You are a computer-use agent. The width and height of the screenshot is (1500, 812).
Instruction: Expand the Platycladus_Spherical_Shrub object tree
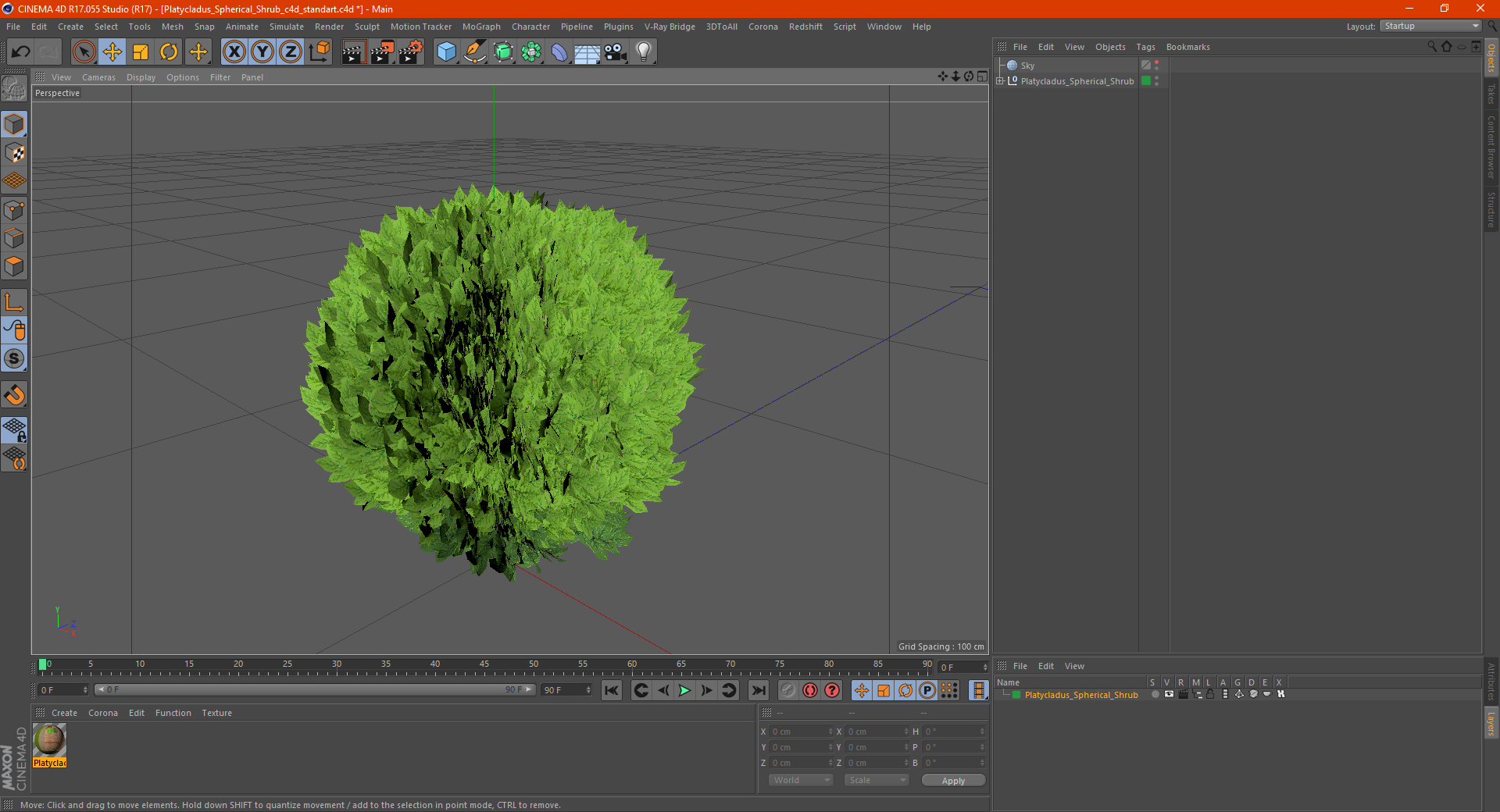tap(1000, 81)
